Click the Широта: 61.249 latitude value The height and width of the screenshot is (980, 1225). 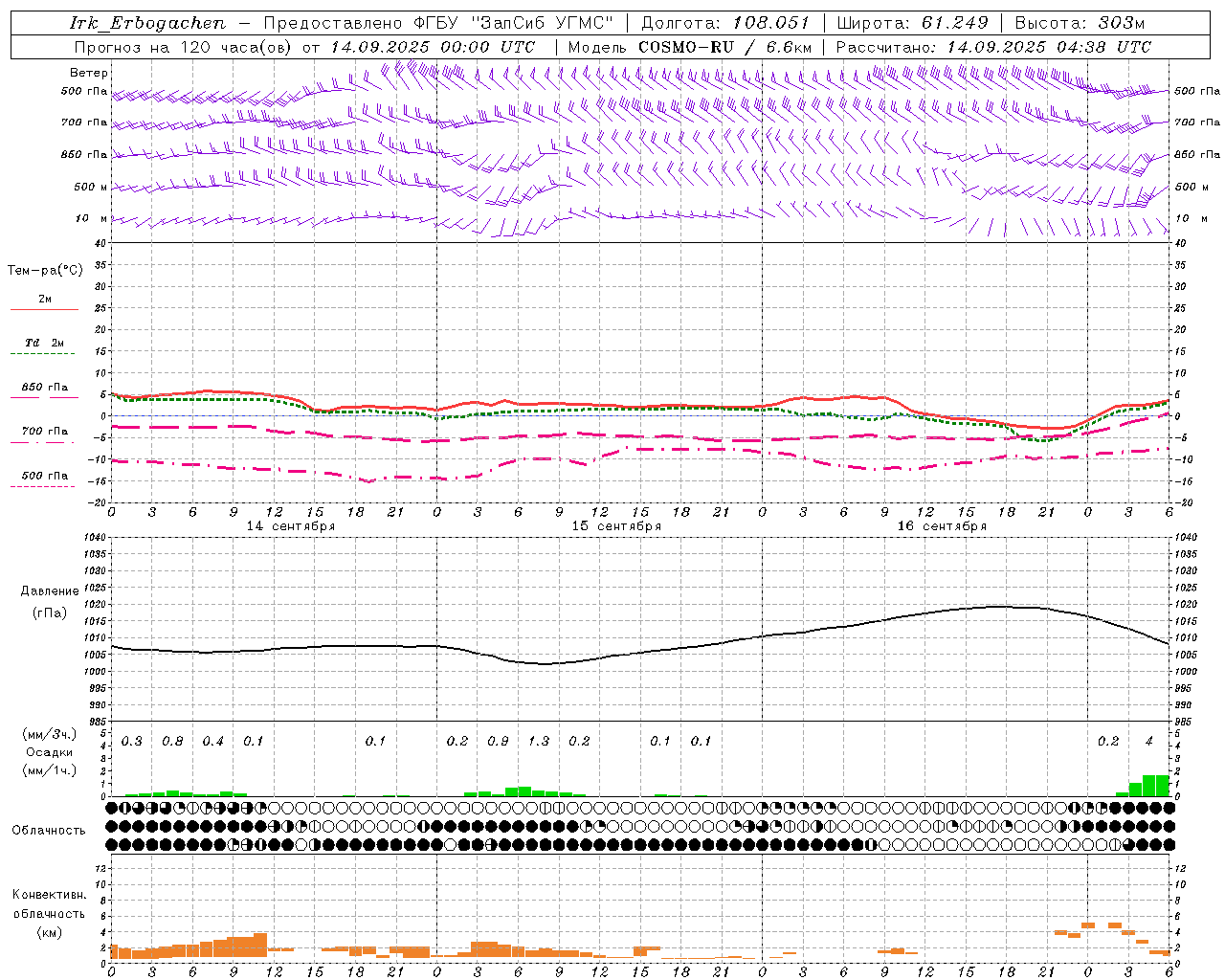pos(912,23)
